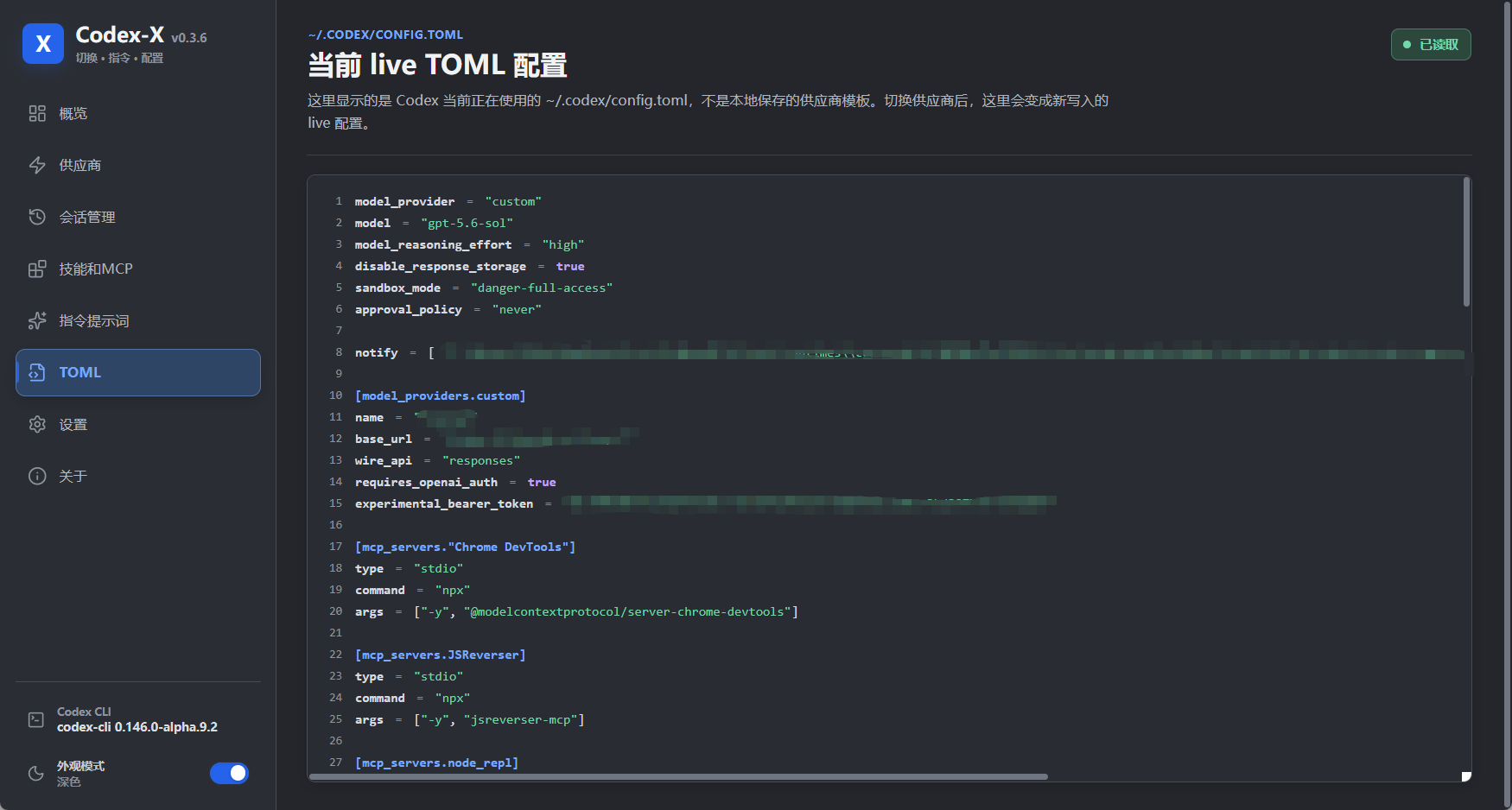Image resolution: width=1512 pixels, height=810 pixels.
Task: Click the [mcp_servers.node_repl] section header
Action: pyautogui.click(x=437, y=763)
